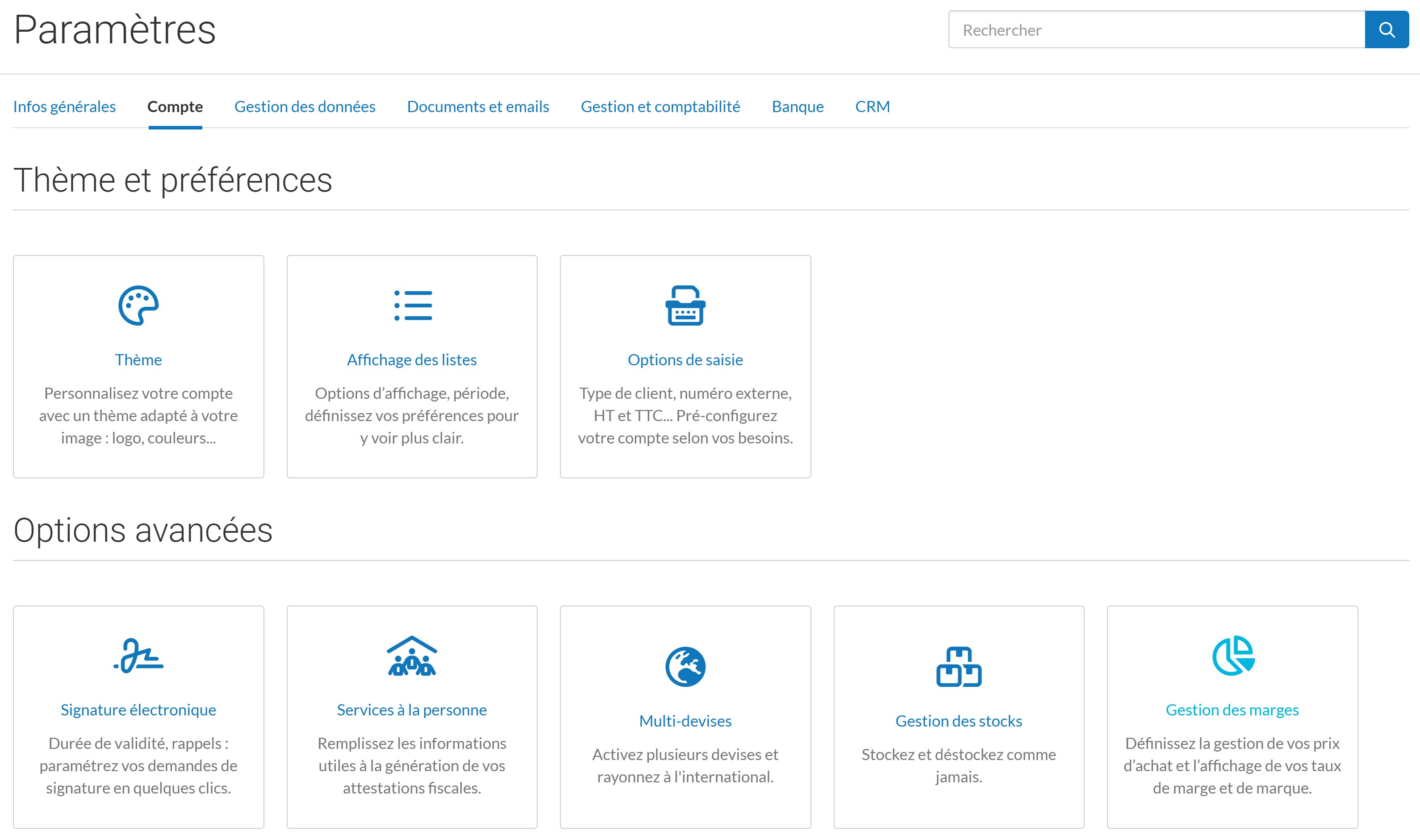
Task: Open the Gestion des marges link
Action: (x=1232, y=710)
